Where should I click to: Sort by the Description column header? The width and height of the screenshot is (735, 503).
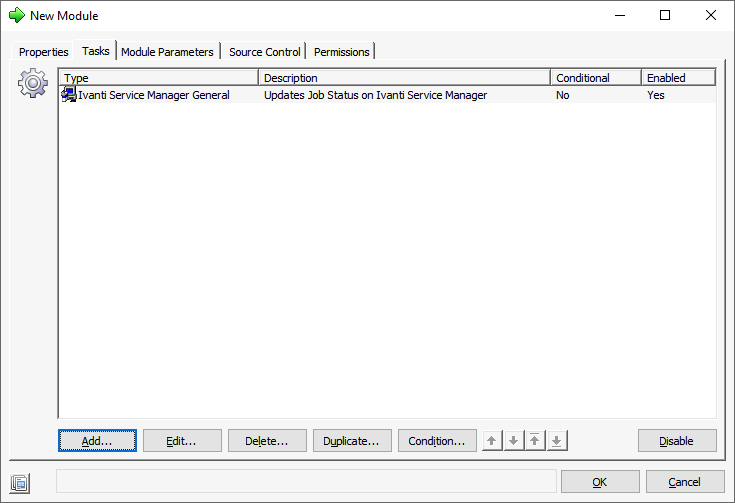pyautogui.click(x=405, y=77)
